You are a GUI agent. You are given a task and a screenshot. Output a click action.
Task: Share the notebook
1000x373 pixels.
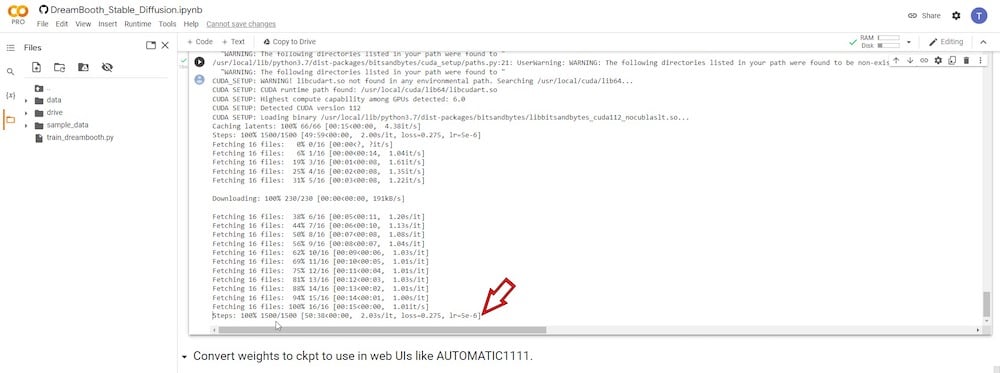click(924, 16)
